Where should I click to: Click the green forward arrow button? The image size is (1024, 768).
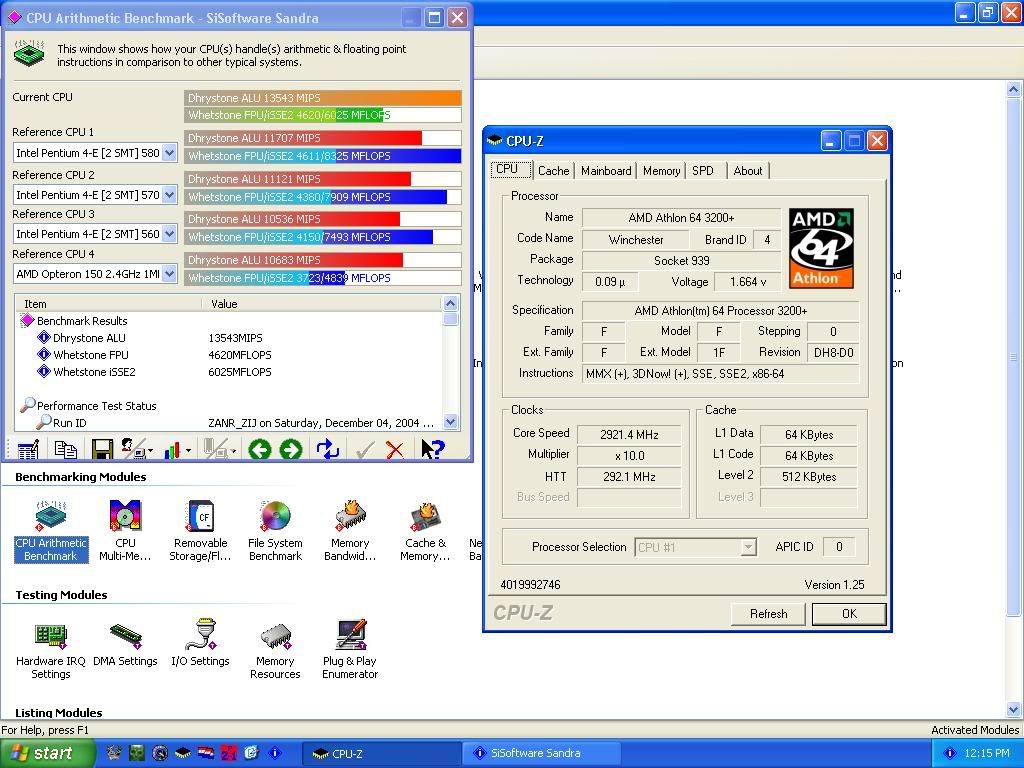coord(291,450)
